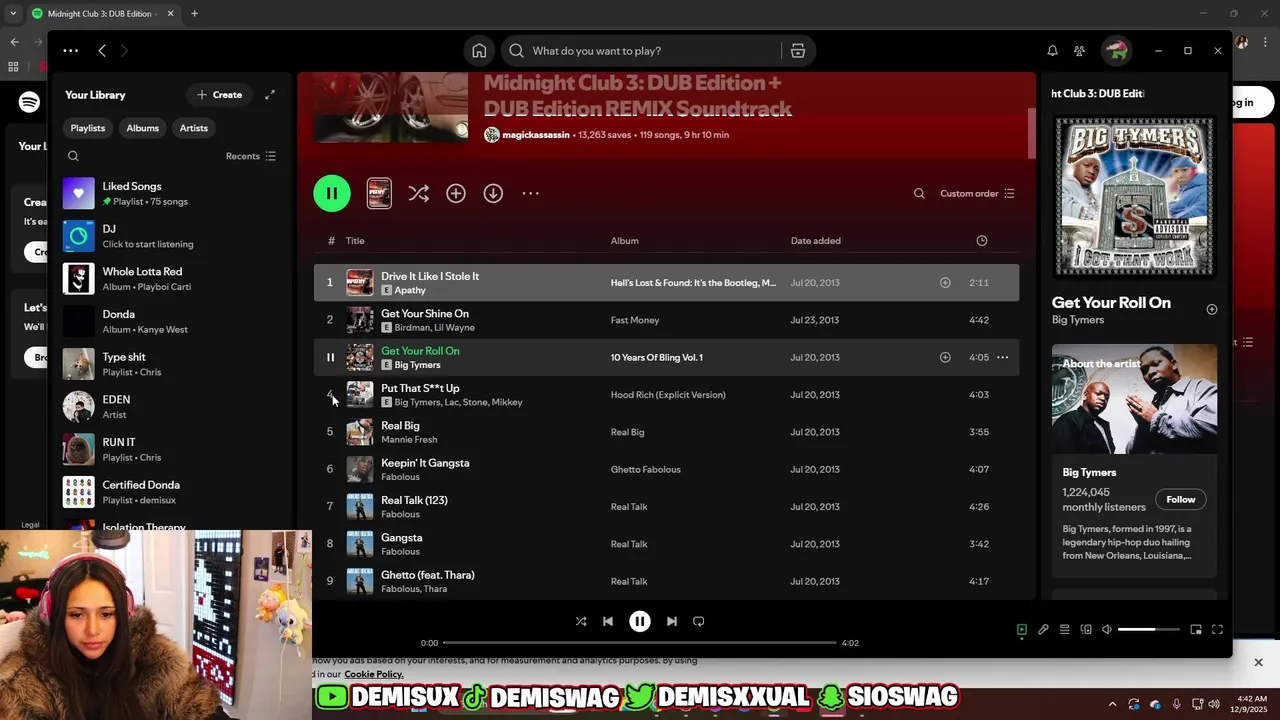The width and height of the screenshot is (1280, 720).
Task: Add Get Your Roll On to Liked Songs
Action: (945, 357)
